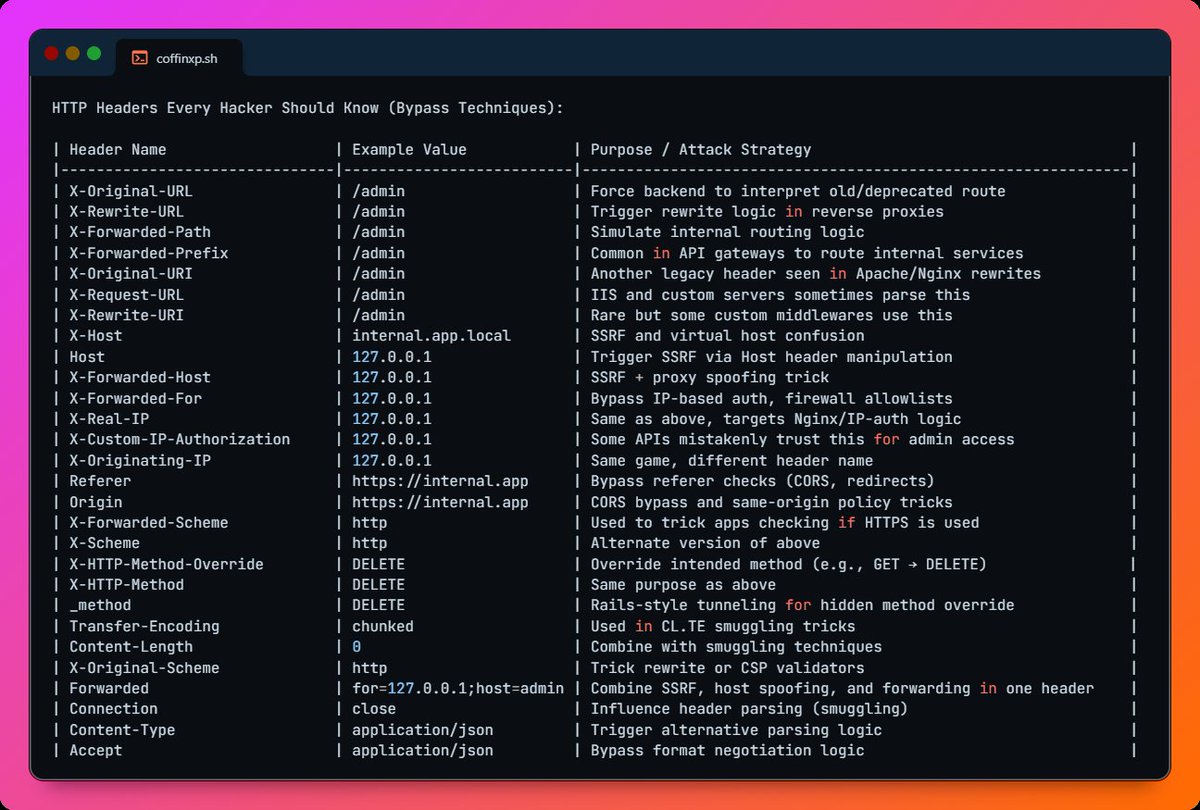Click 'Trigger SSRF via Host header manipulation'
Viewport: 1200px width, 810px height.
point(771,357)
